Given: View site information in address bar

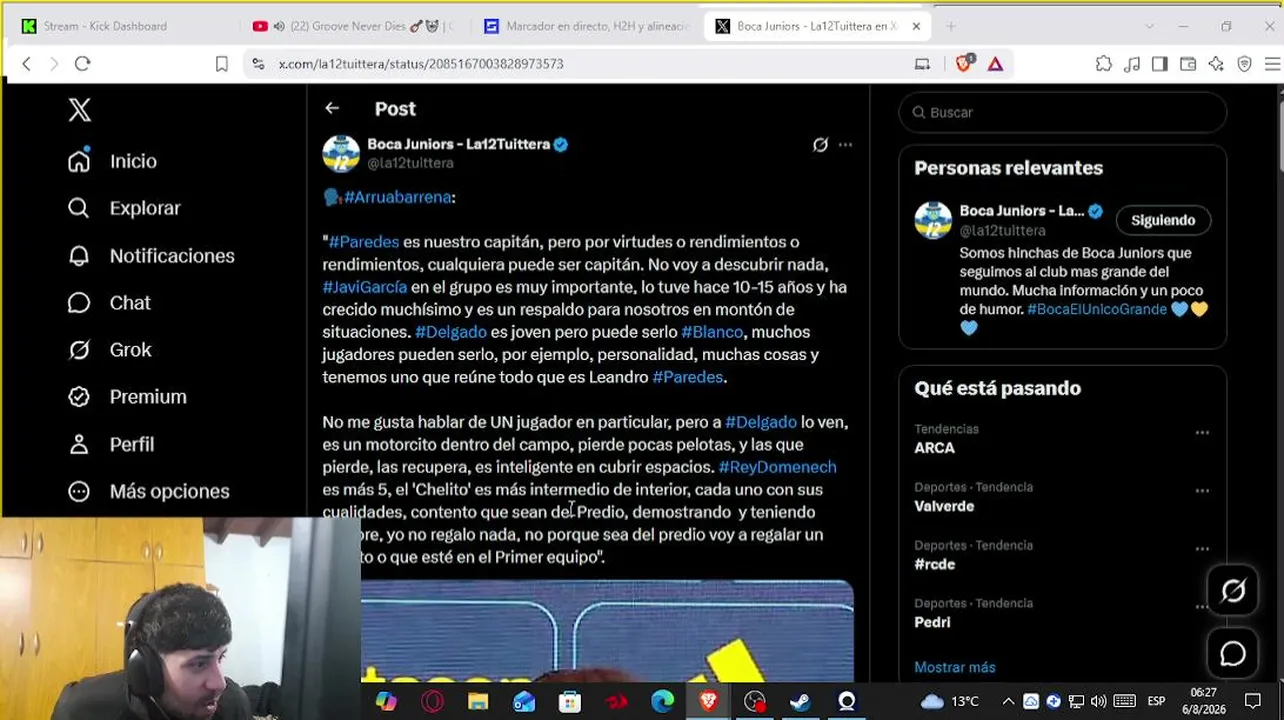Looking at the screenshot, I should click(x=258, y=63).
